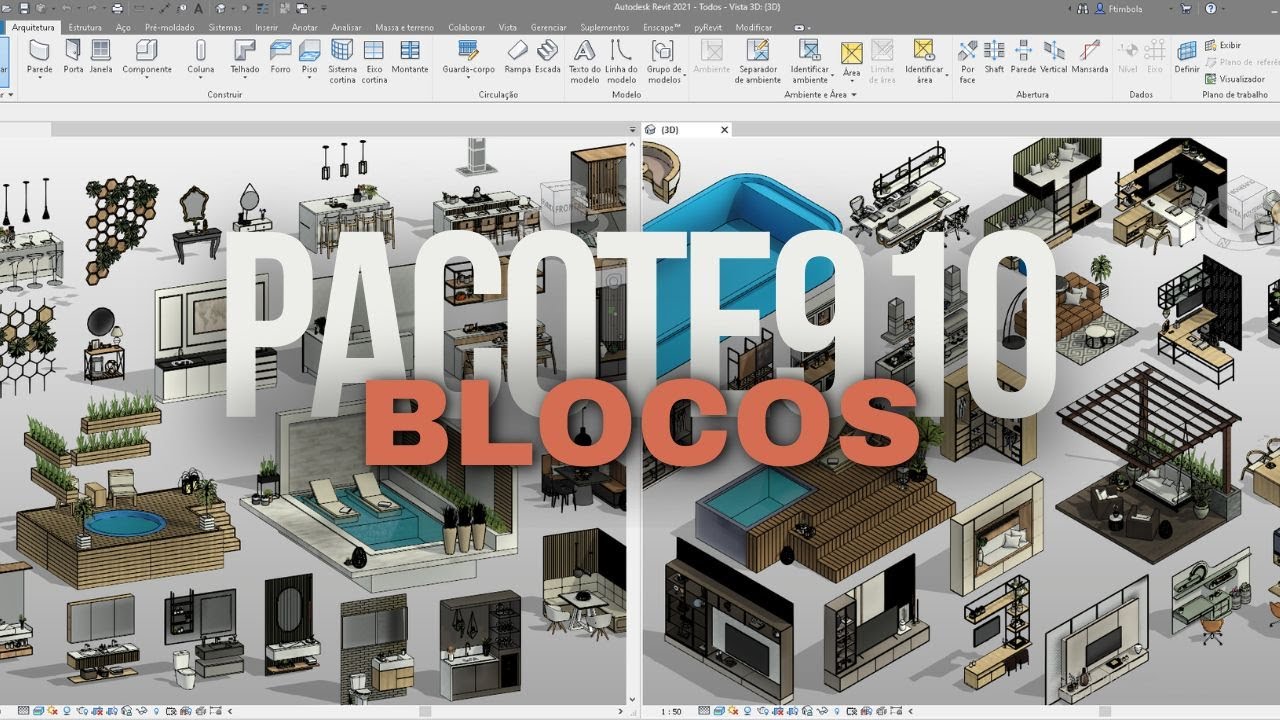Switch to the Estrutura tab

pos(85,28)
